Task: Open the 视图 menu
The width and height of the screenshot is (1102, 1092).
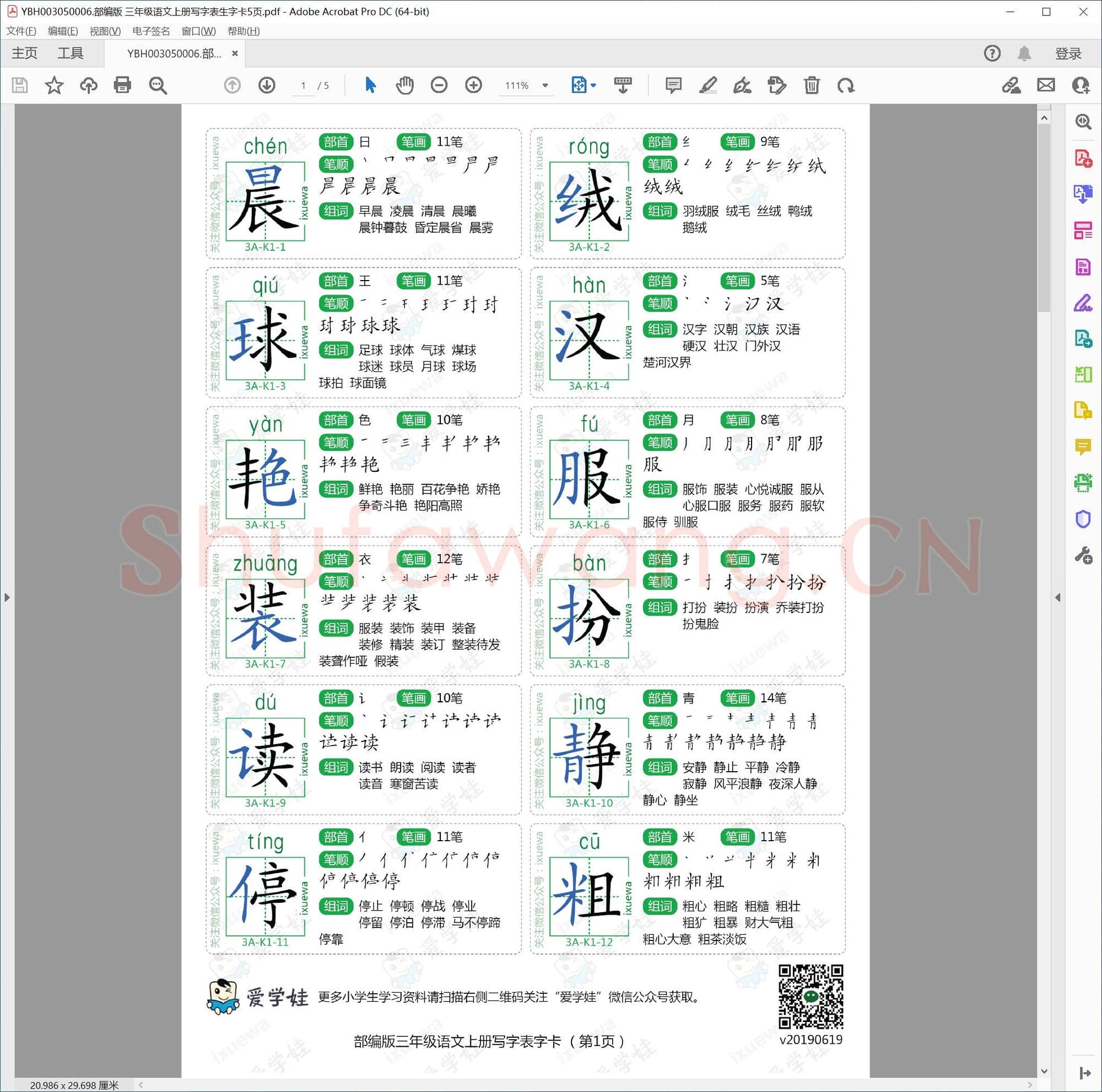Action: pos(106,31)
